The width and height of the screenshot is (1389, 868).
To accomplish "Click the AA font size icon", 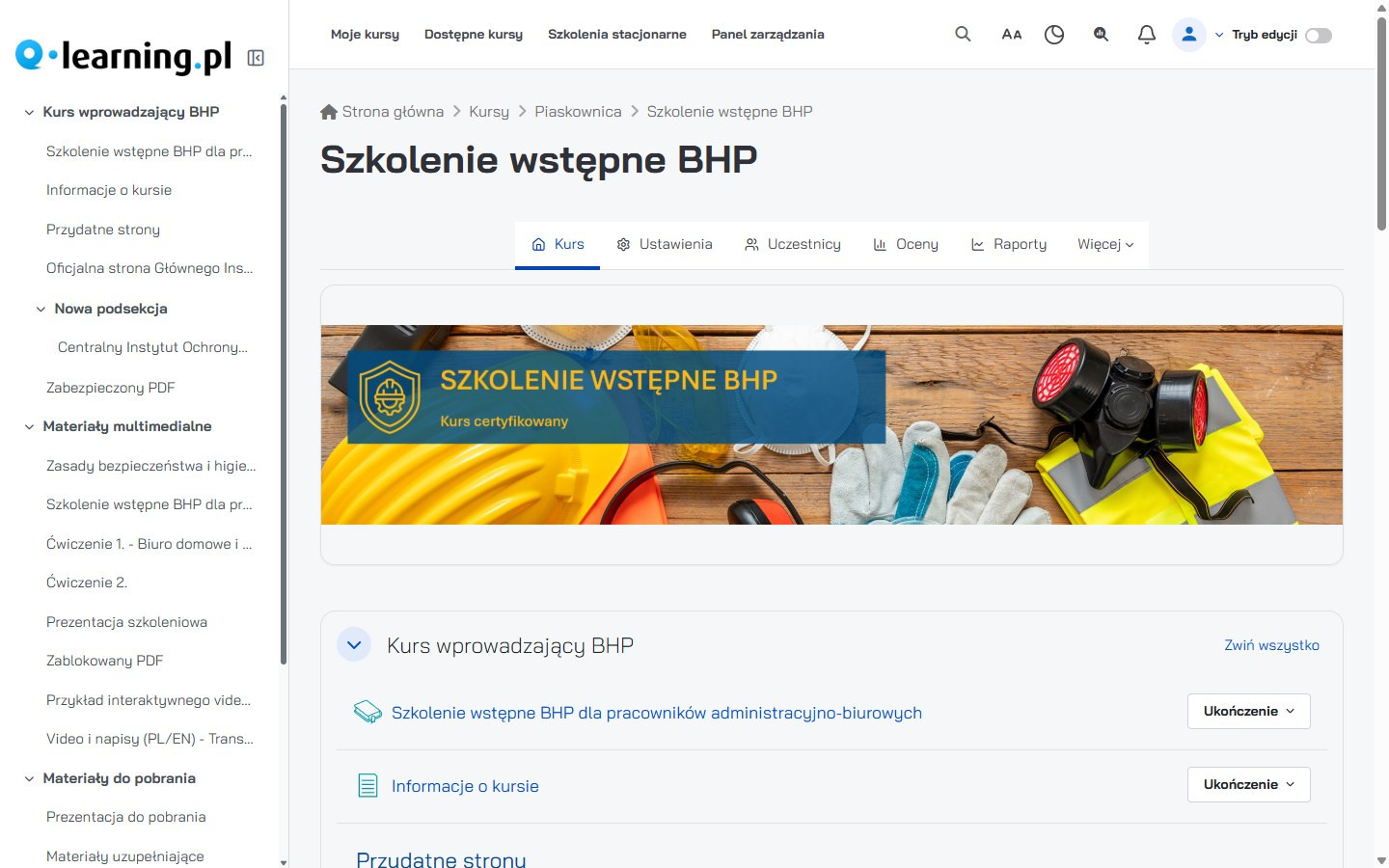I will point(1011,35).
